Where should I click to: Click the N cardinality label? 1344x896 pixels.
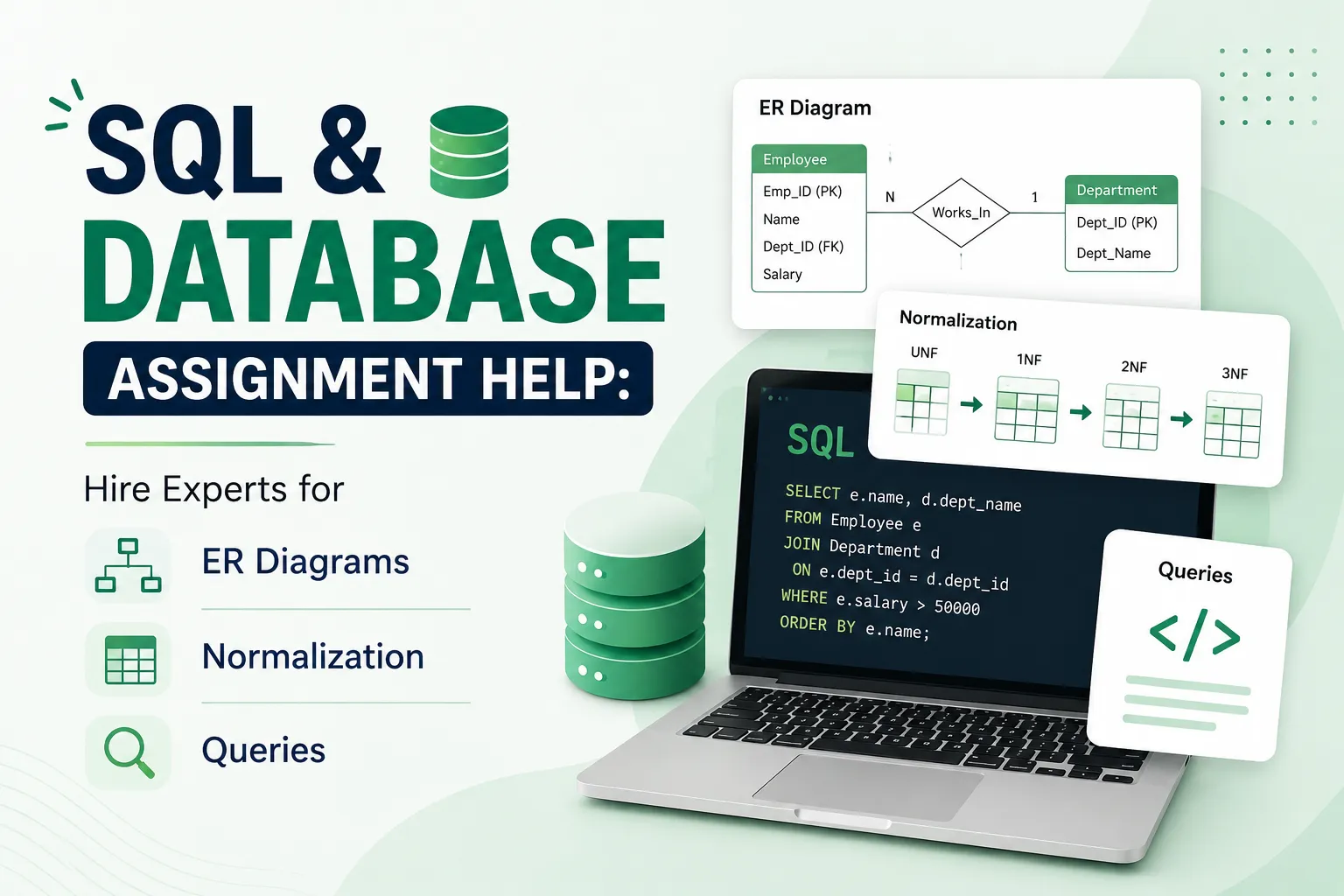[x=890, y=197]
